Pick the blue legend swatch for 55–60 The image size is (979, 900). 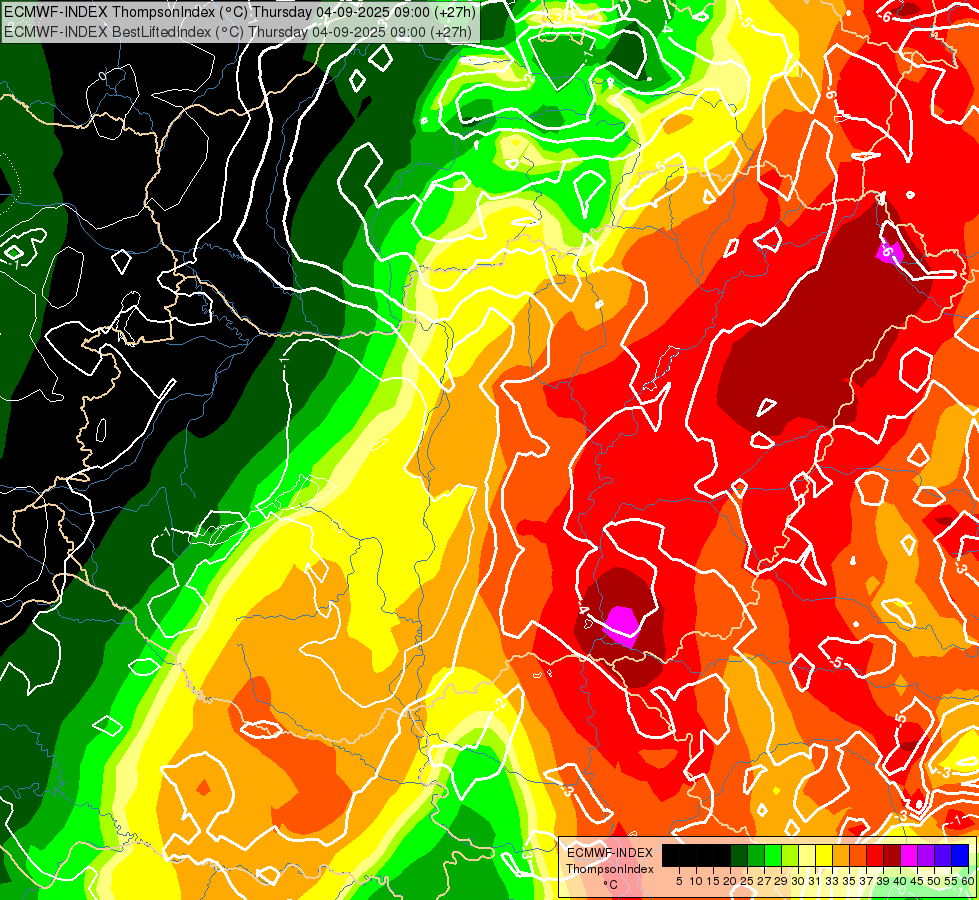960,855
